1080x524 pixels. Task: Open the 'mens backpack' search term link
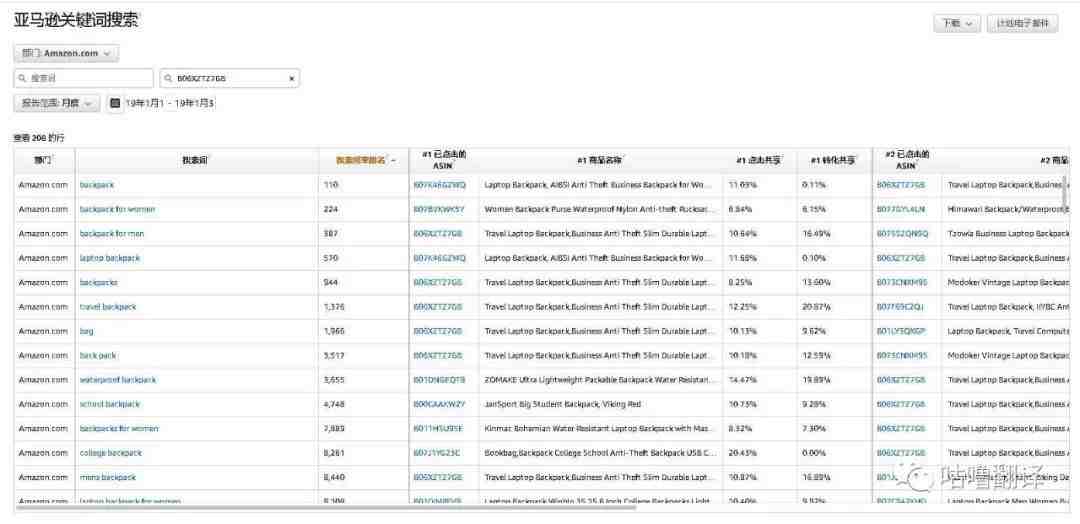tap(108, 477)
